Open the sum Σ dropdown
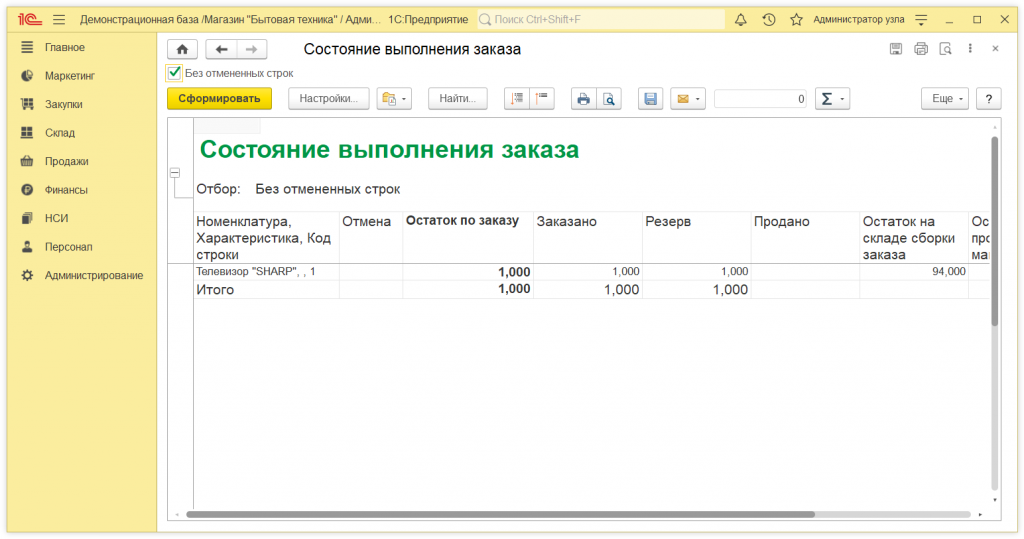The width and height of the screenshot is (1024, 539). pos(832,99)
